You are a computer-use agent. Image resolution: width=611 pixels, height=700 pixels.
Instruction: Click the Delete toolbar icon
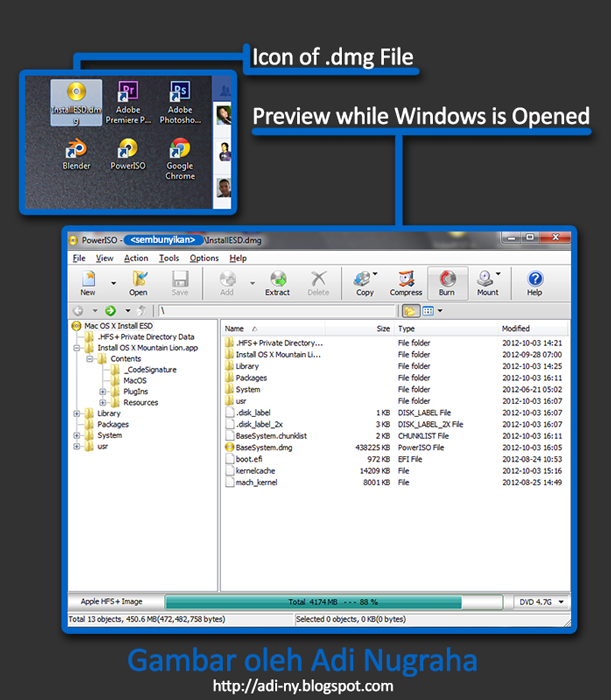coord(318,283)
